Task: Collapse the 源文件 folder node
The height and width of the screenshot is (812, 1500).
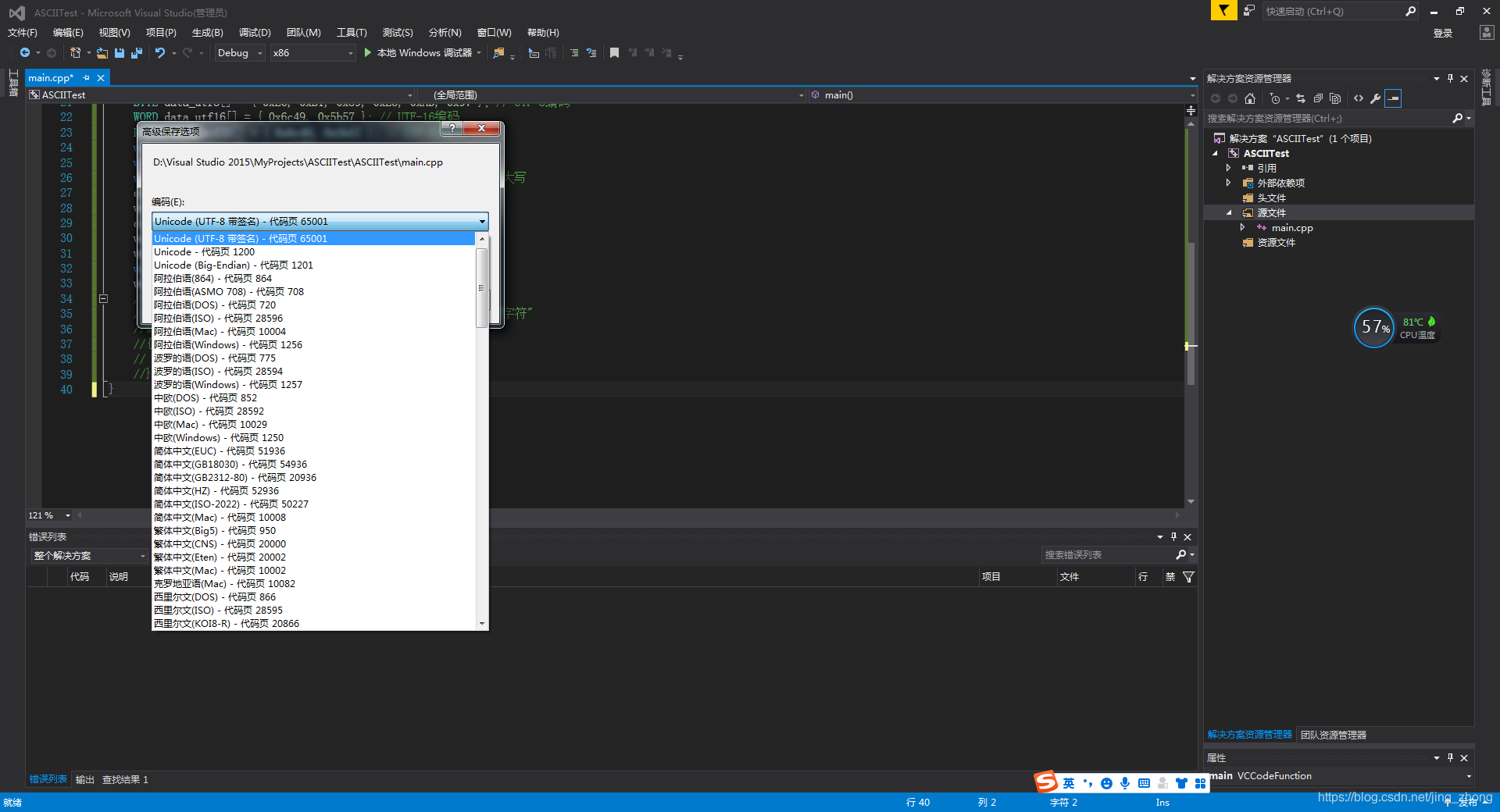Action: [1229, 212]
